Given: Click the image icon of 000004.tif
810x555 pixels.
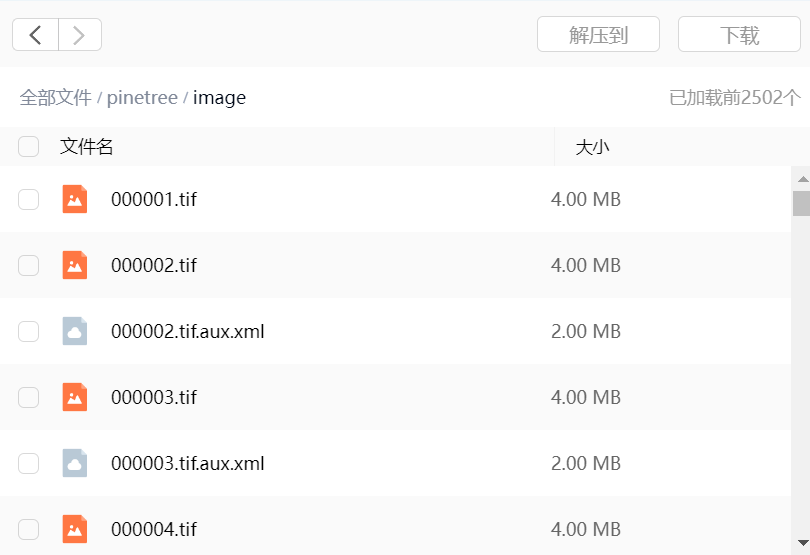Looking at the screenshot, I should [x=74, y=529].
